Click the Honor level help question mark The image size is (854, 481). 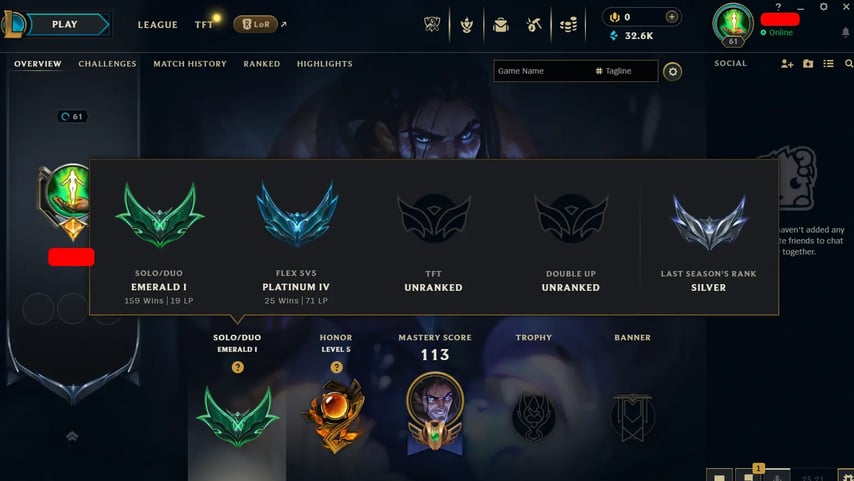[336, 368]
